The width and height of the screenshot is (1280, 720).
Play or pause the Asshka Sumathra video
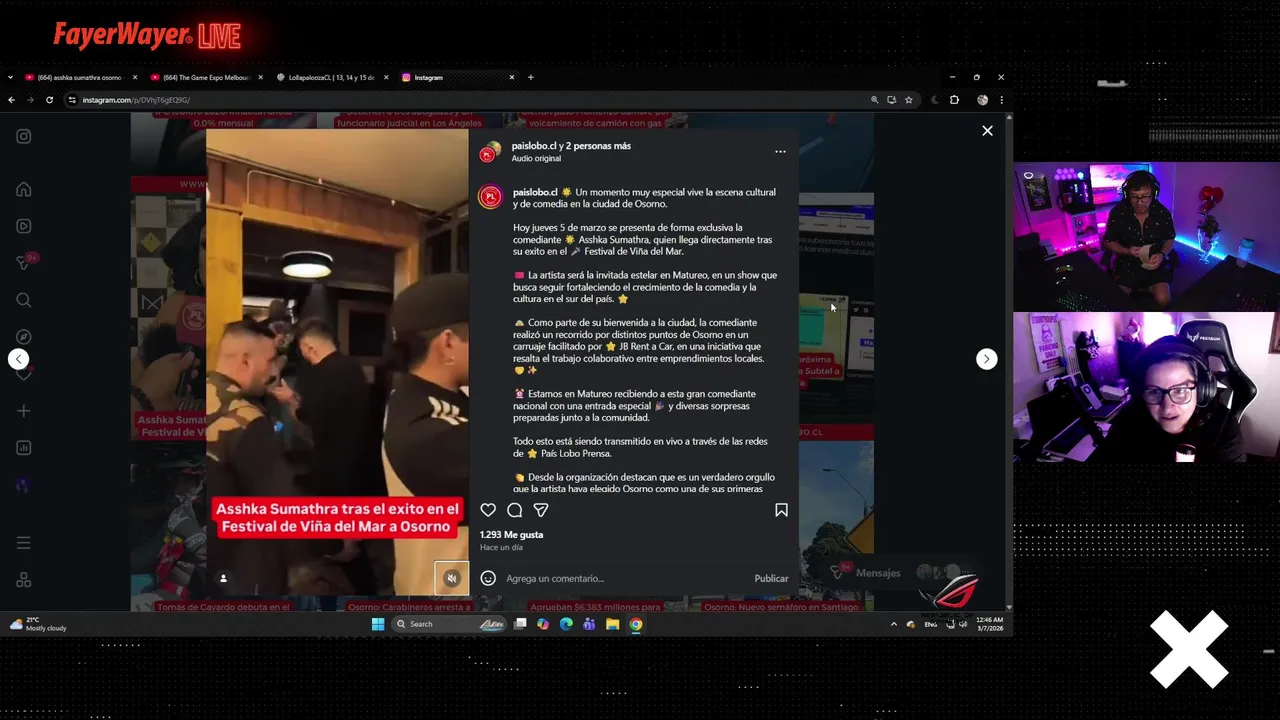point(337,362)
